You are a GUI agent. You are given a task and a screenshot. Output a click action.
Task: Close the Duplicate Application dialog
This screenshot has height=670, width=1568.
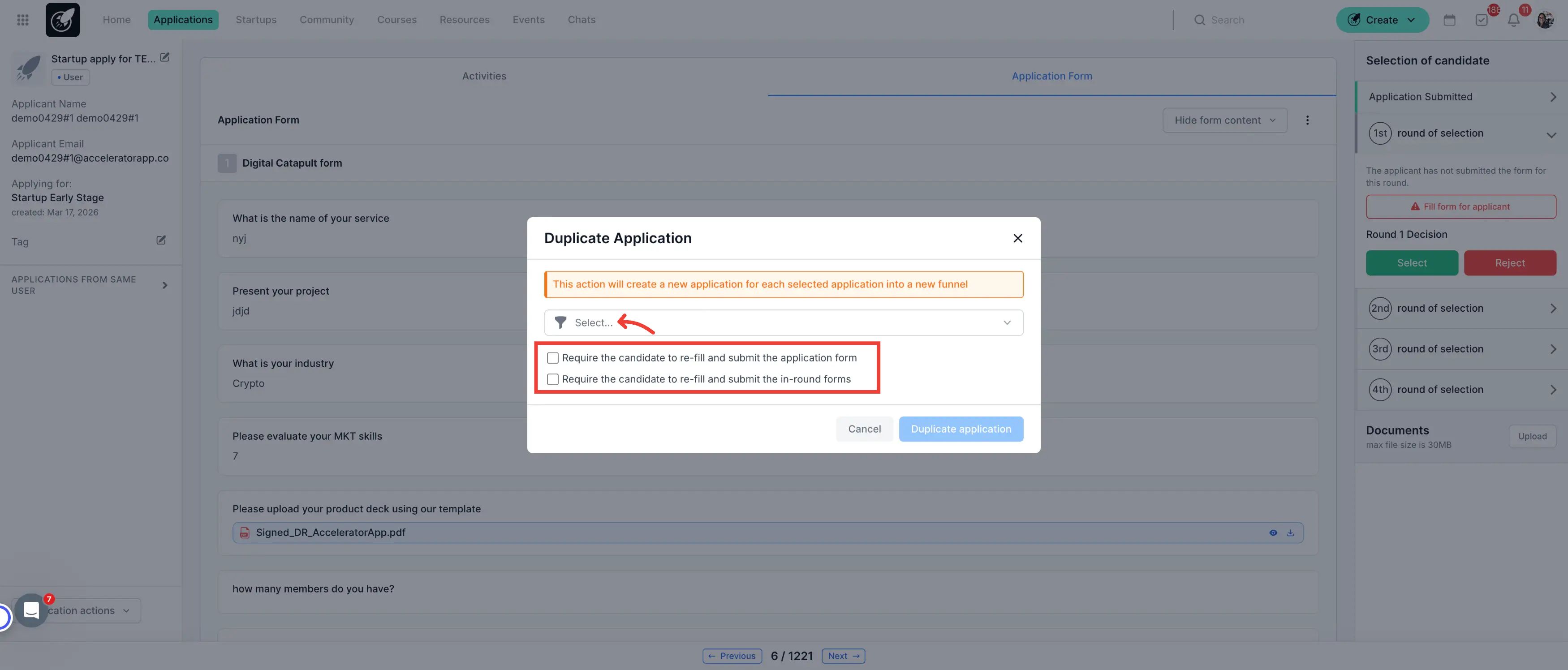tap(1017, 238)
